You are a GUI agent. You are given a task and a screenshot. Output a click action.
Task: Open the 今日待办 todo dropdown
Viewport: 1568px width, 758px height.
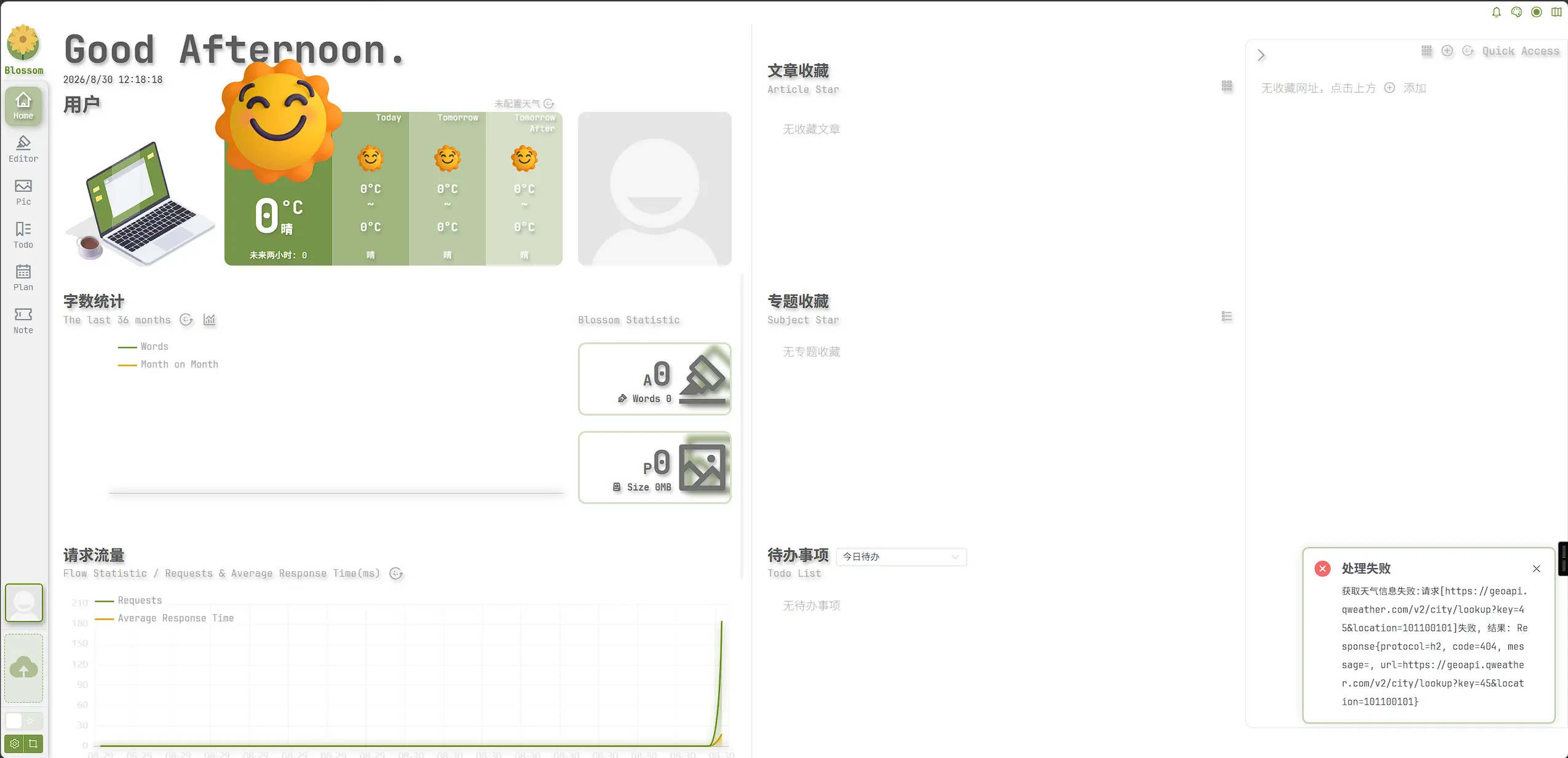click(901, 557)
